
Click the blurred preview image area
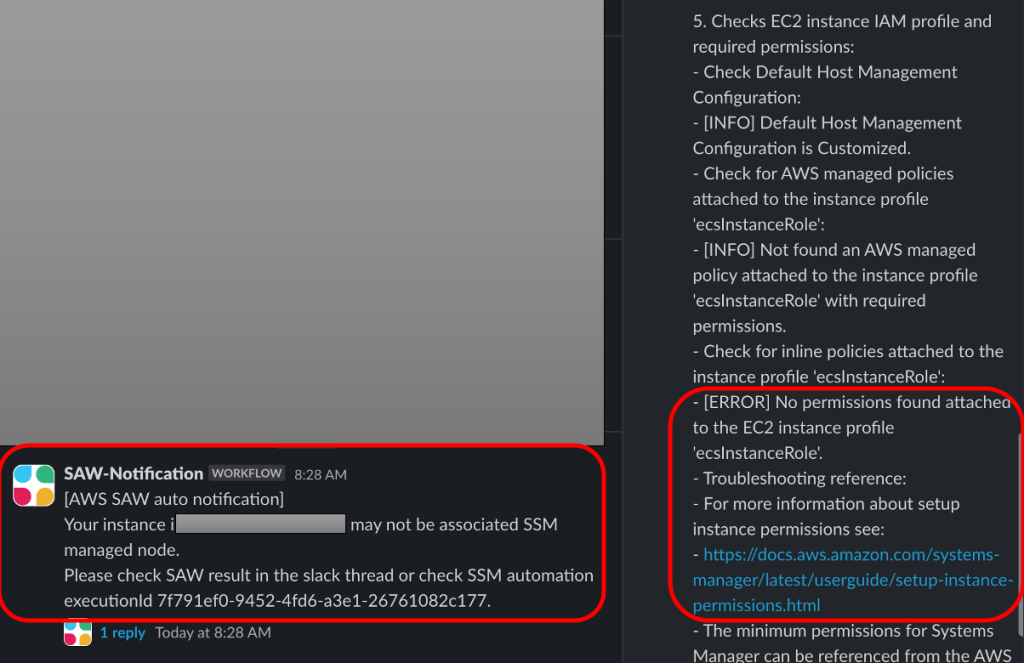(300, 220)
